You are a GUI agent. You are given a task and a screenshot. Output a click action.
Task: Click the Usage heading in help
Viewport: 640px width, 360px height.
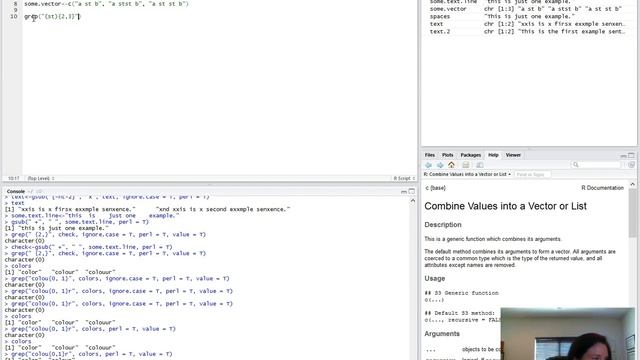[x=435, y=278]
